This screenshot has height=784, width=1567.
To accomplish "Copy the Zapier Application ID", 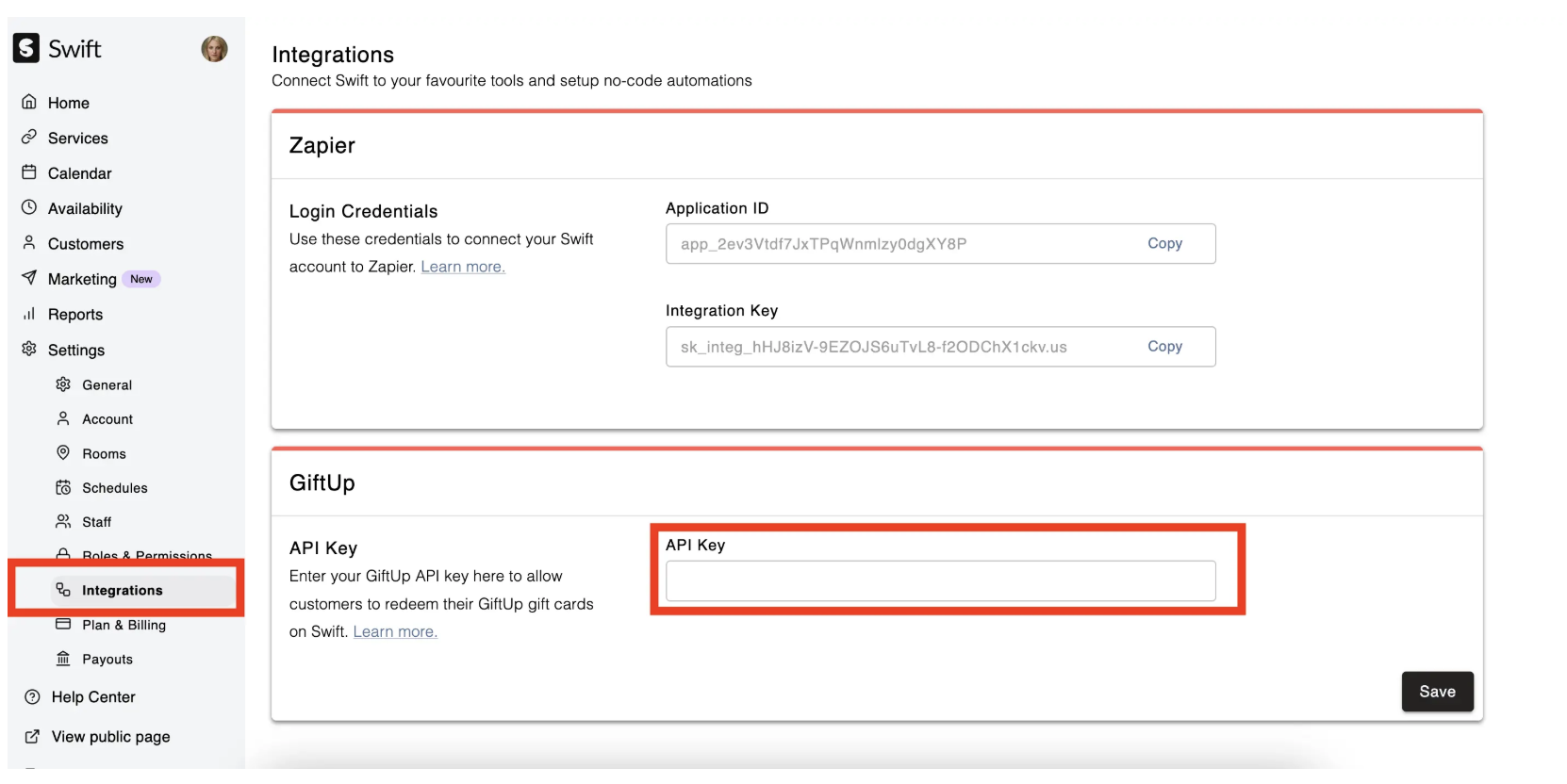I will tap(1164, 243).
